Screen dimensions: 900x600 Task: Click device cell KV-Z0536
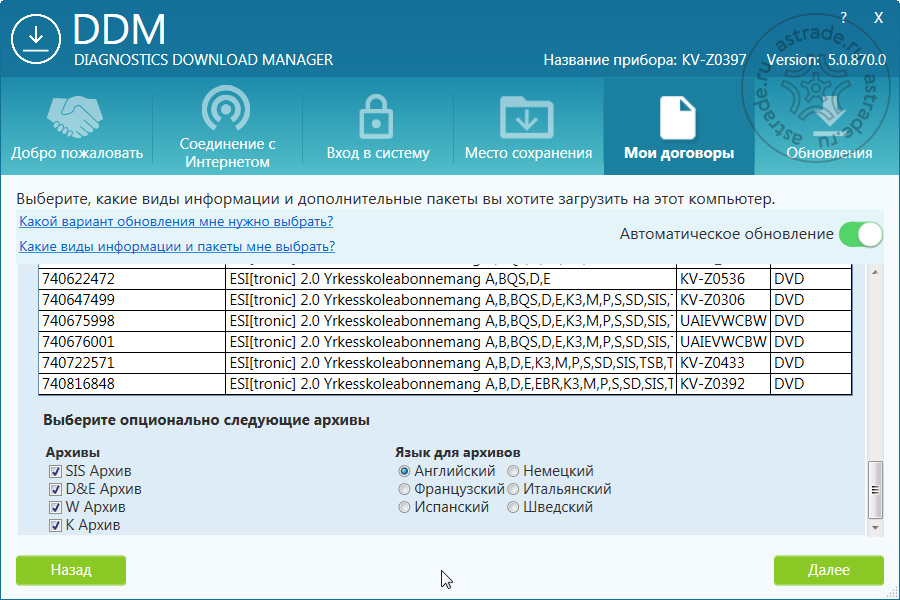point(723,279)
